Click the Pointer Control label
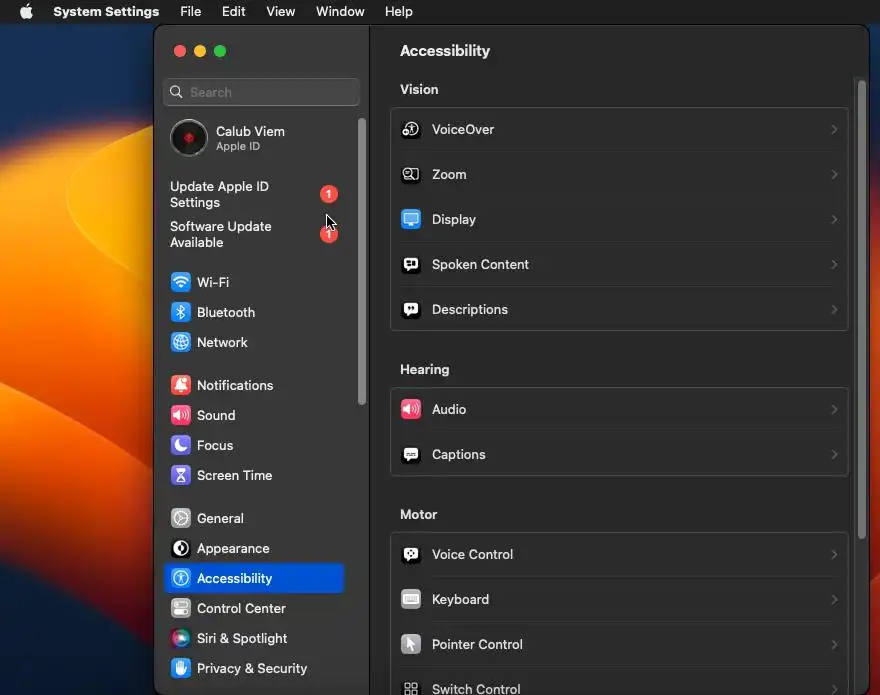880x695 pixels. click(477, 644)
